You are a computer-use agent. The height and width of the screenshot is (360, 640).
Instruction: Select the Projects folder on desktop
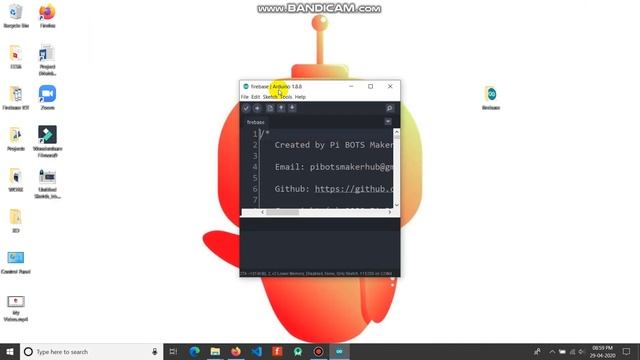pos(16,139)
